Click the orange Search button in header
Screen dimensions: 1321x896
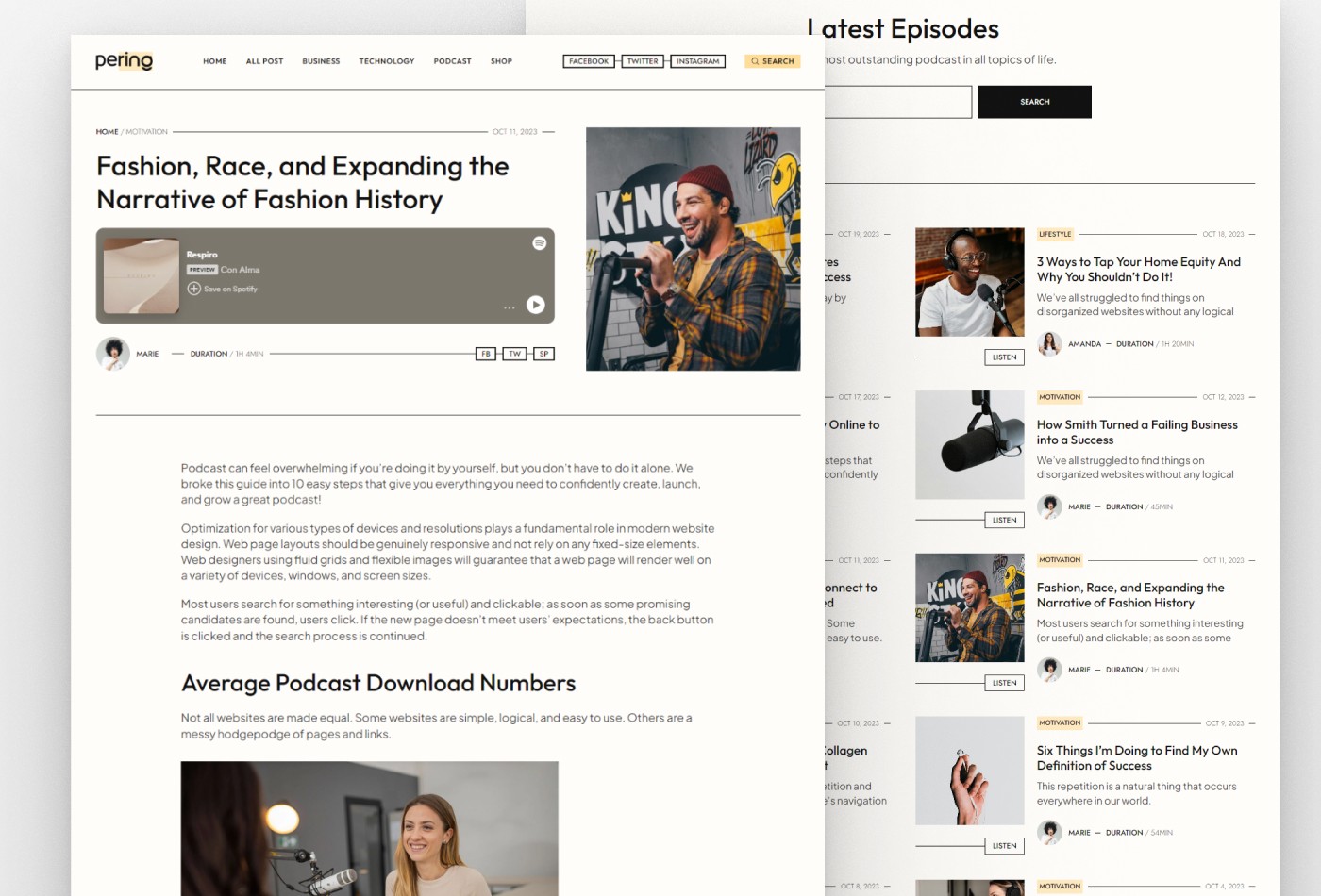pyautogui.click(x=773, y=61)
